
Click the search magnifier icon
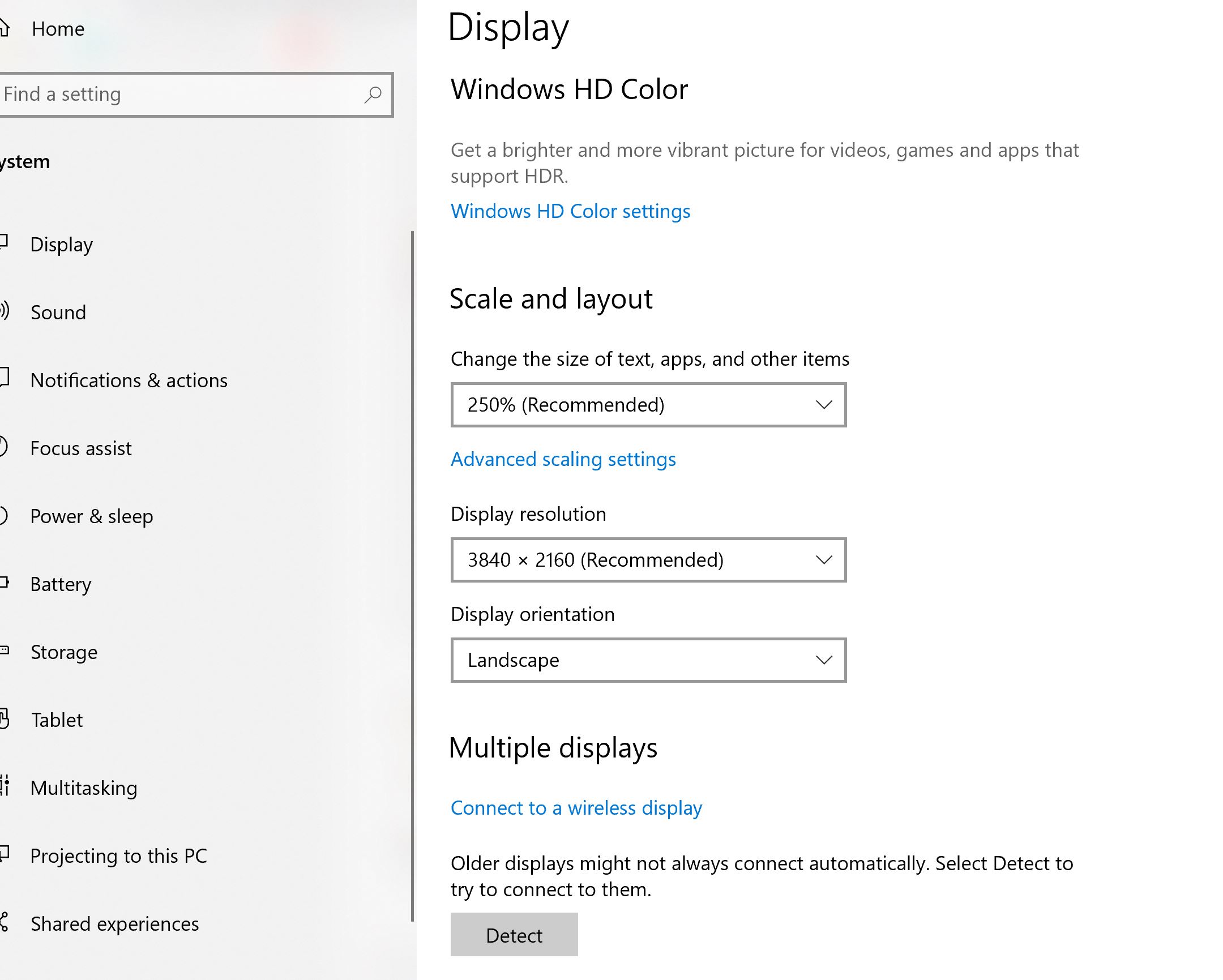point(373,95)
